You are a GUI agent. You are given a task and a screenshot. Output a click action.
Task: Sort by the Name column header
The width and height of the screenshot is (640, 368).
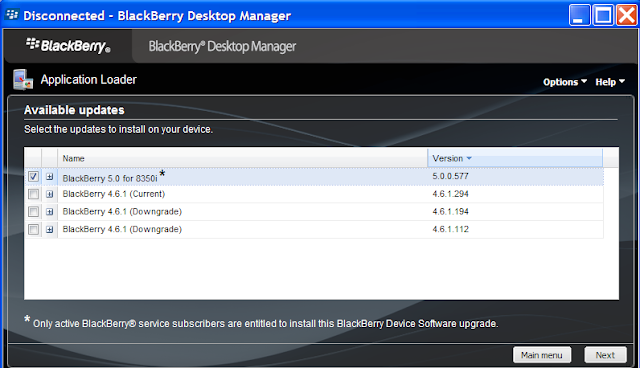[x=242, y=158]
